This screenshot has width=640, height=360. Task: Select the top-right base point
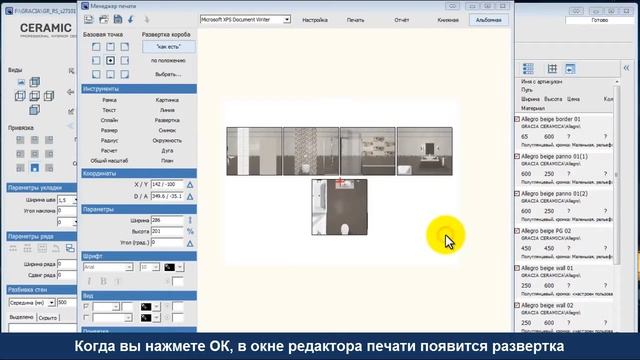pos(124,47)
